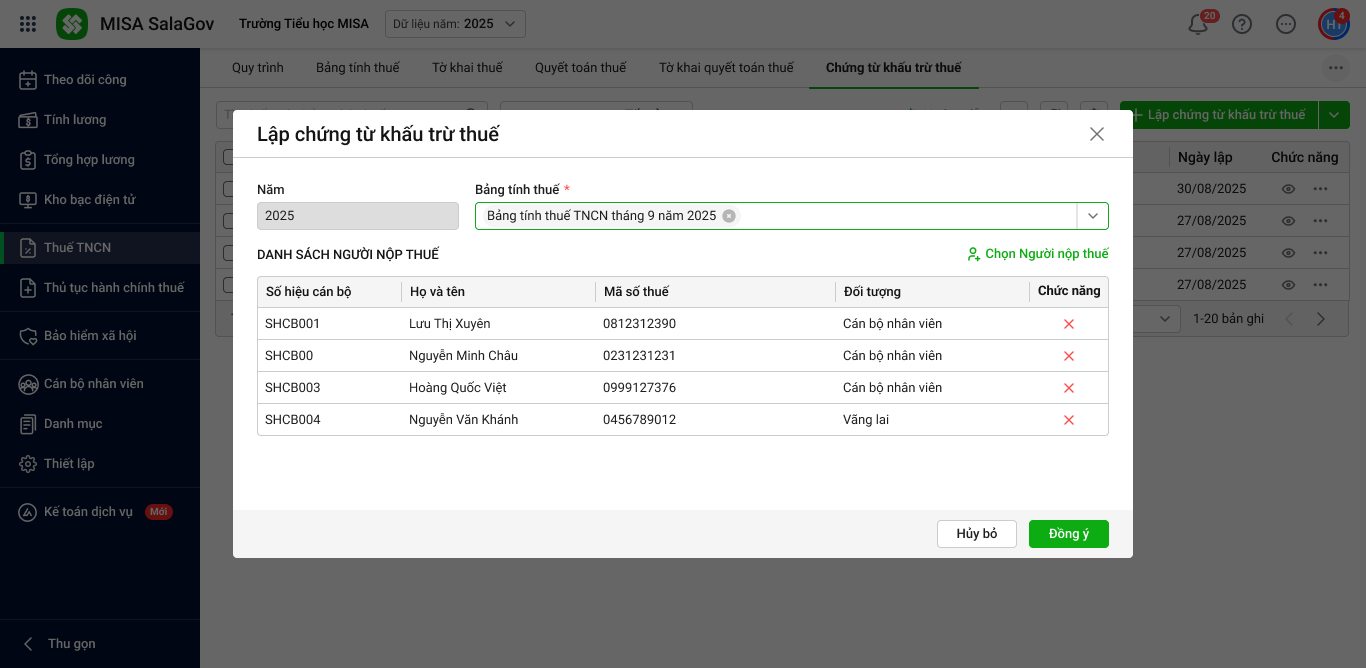The image size is (1366, 668).
Task: Close the Lập chứng từ dialog
Action: coord(1096,134)
